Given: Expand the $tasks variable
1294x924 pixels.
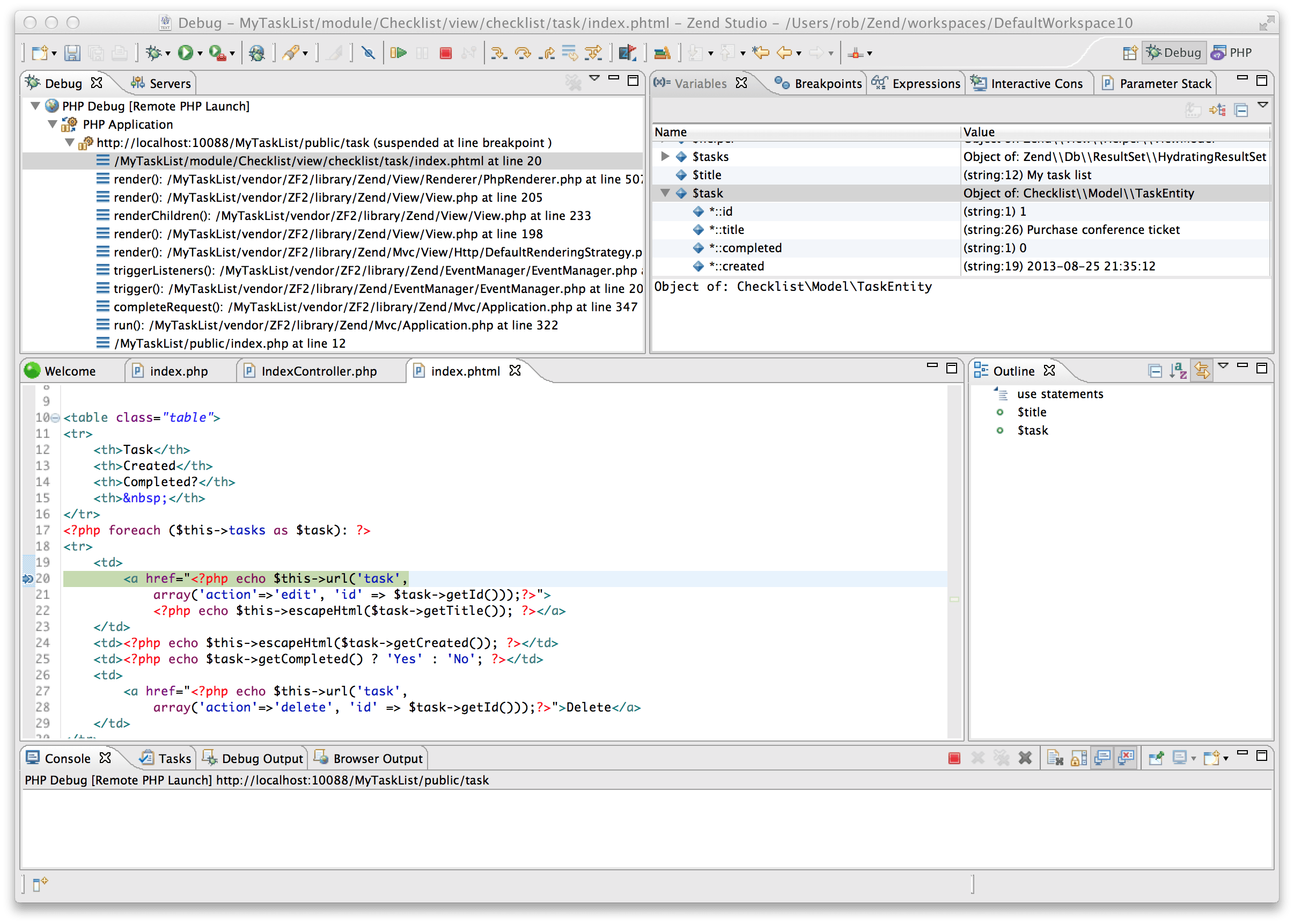Looking at the screenshot, I should [666, 157].
